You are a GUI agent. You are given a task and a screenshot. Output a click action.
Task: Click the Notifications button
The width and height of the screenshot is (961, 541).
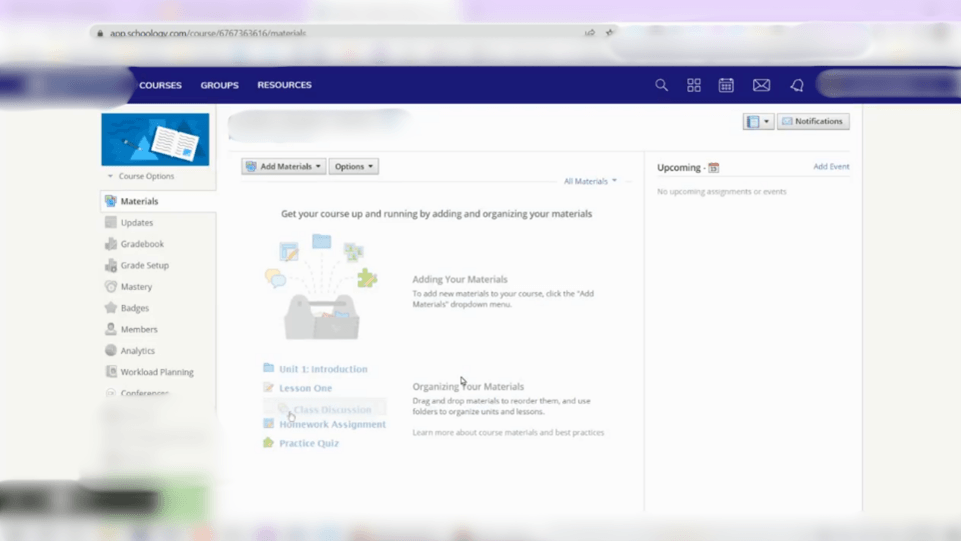click(813, 121)
